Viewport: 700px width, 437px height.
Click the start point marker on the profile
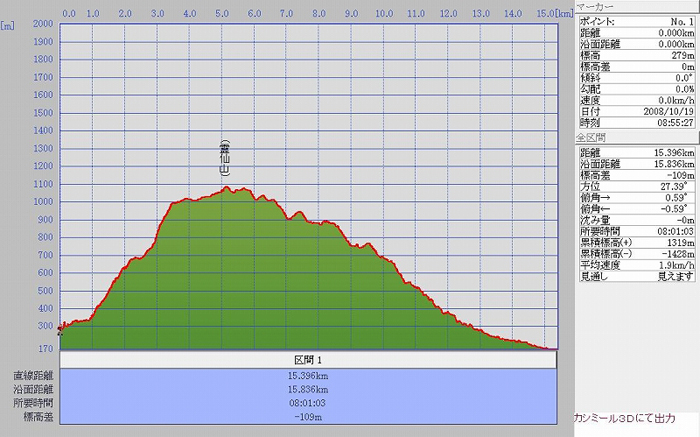click(x=61, y=327)
